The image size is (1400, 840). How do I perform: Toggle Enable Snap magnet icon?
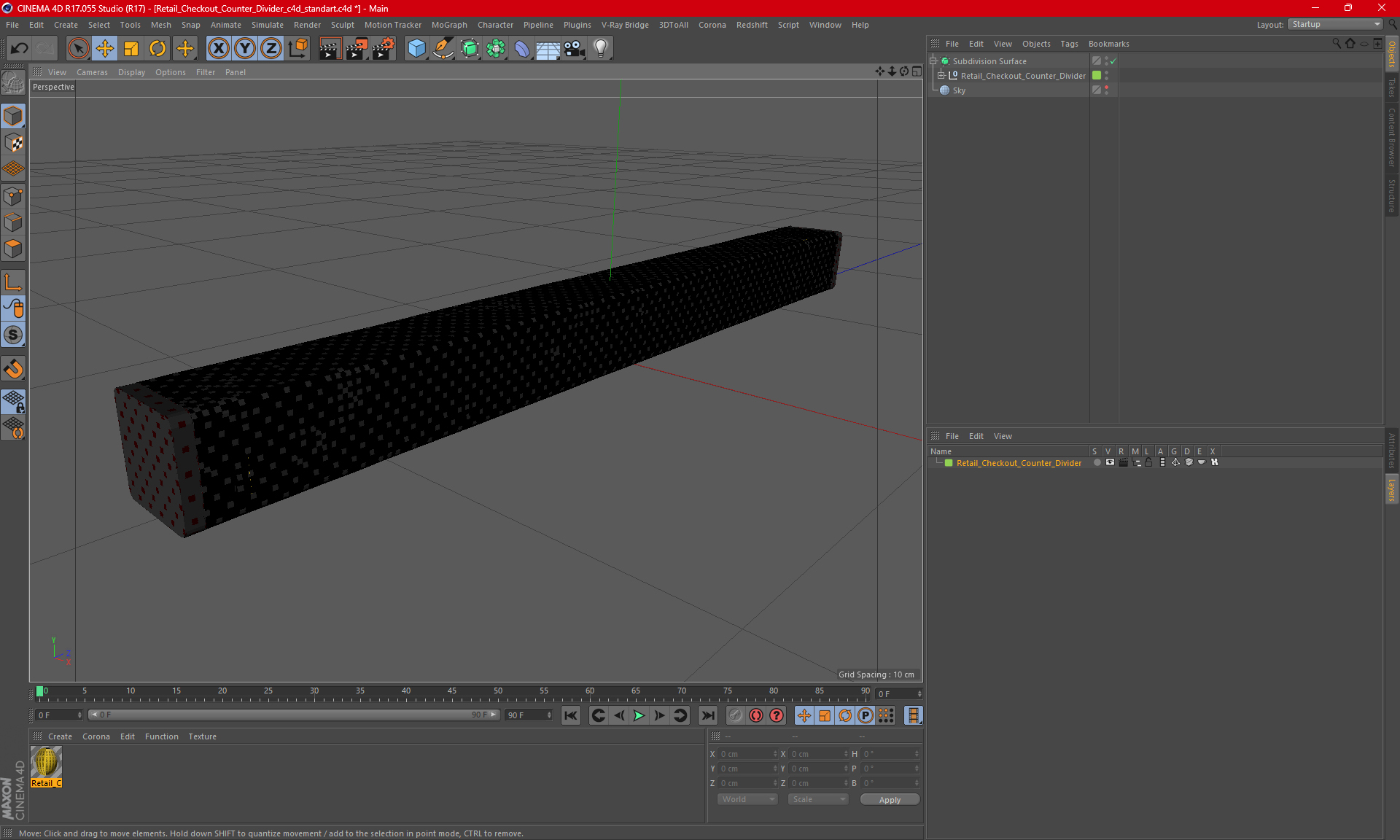pos(13,368)
